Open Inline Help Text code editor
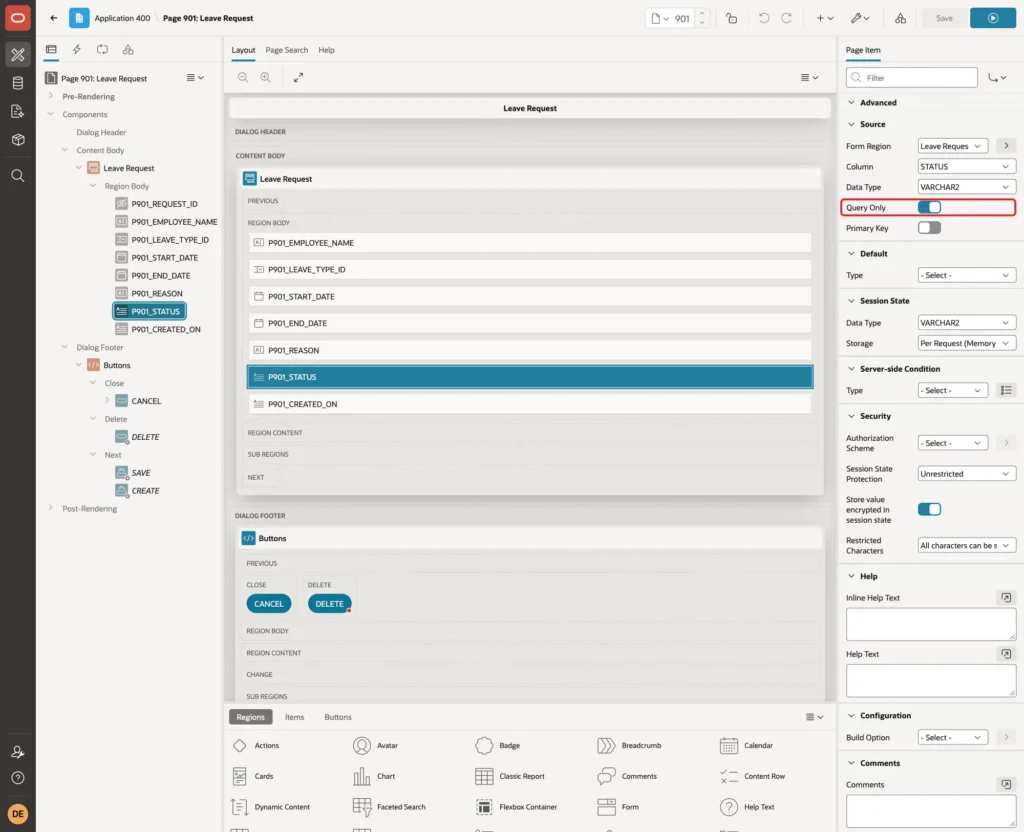 [1006, 598]
